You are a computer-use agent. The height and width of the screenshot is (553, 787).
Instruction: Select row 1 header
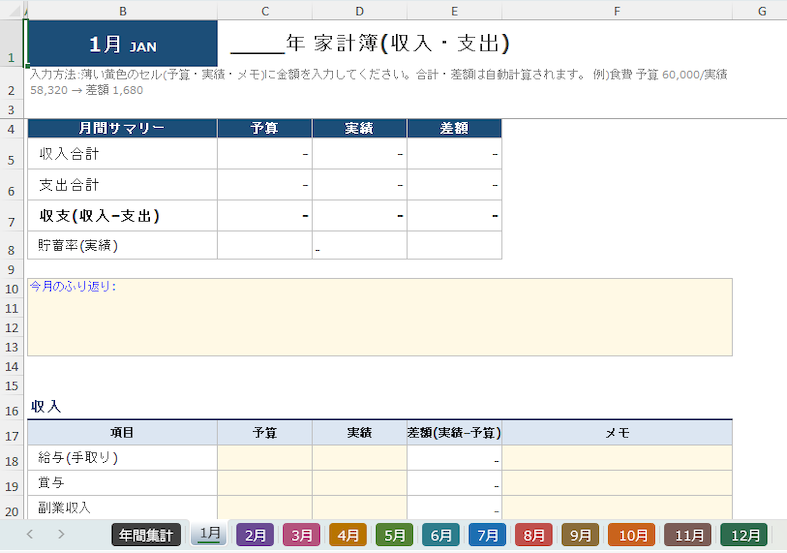coord(11,43)
